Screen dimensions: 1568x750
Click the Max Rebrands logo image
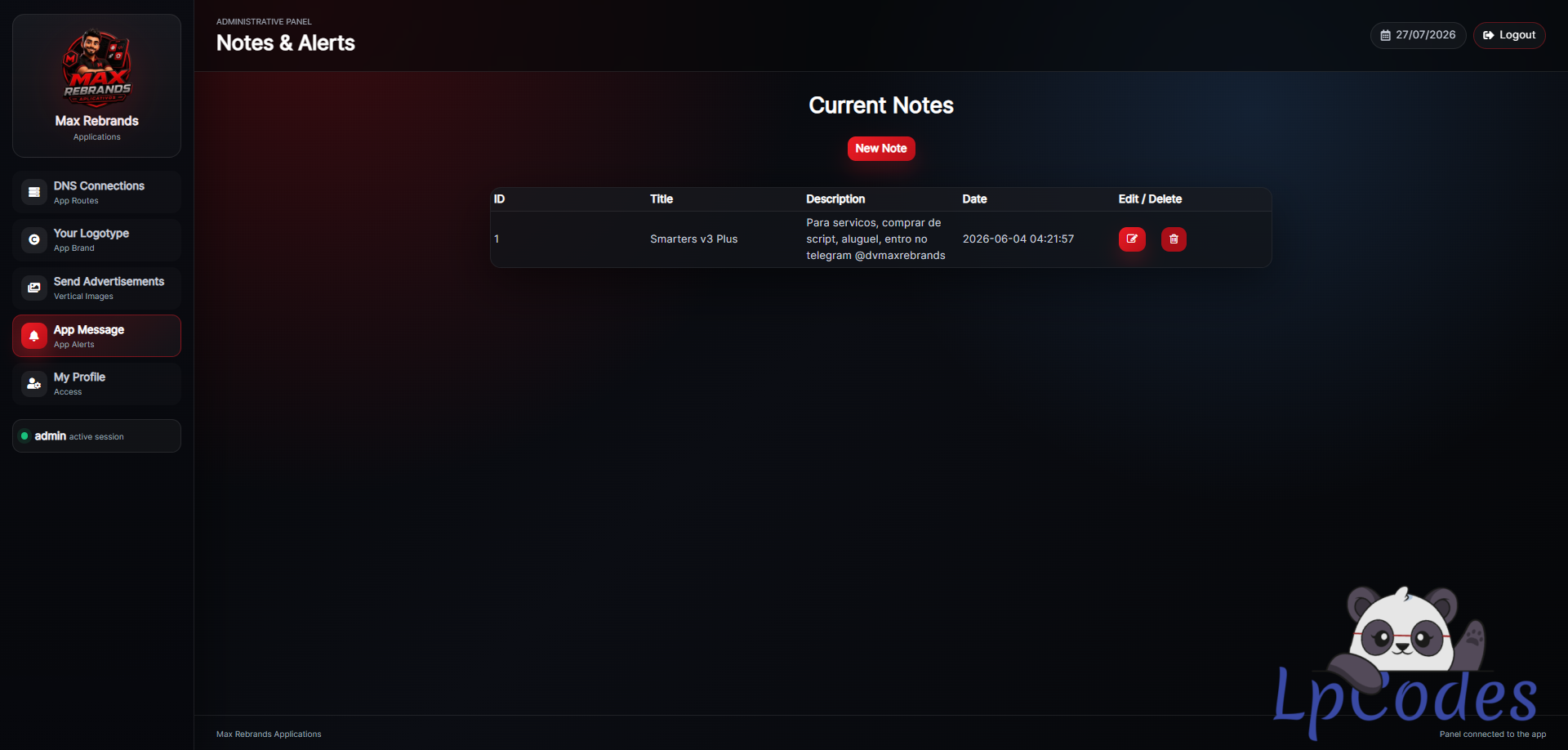[96, 69]
